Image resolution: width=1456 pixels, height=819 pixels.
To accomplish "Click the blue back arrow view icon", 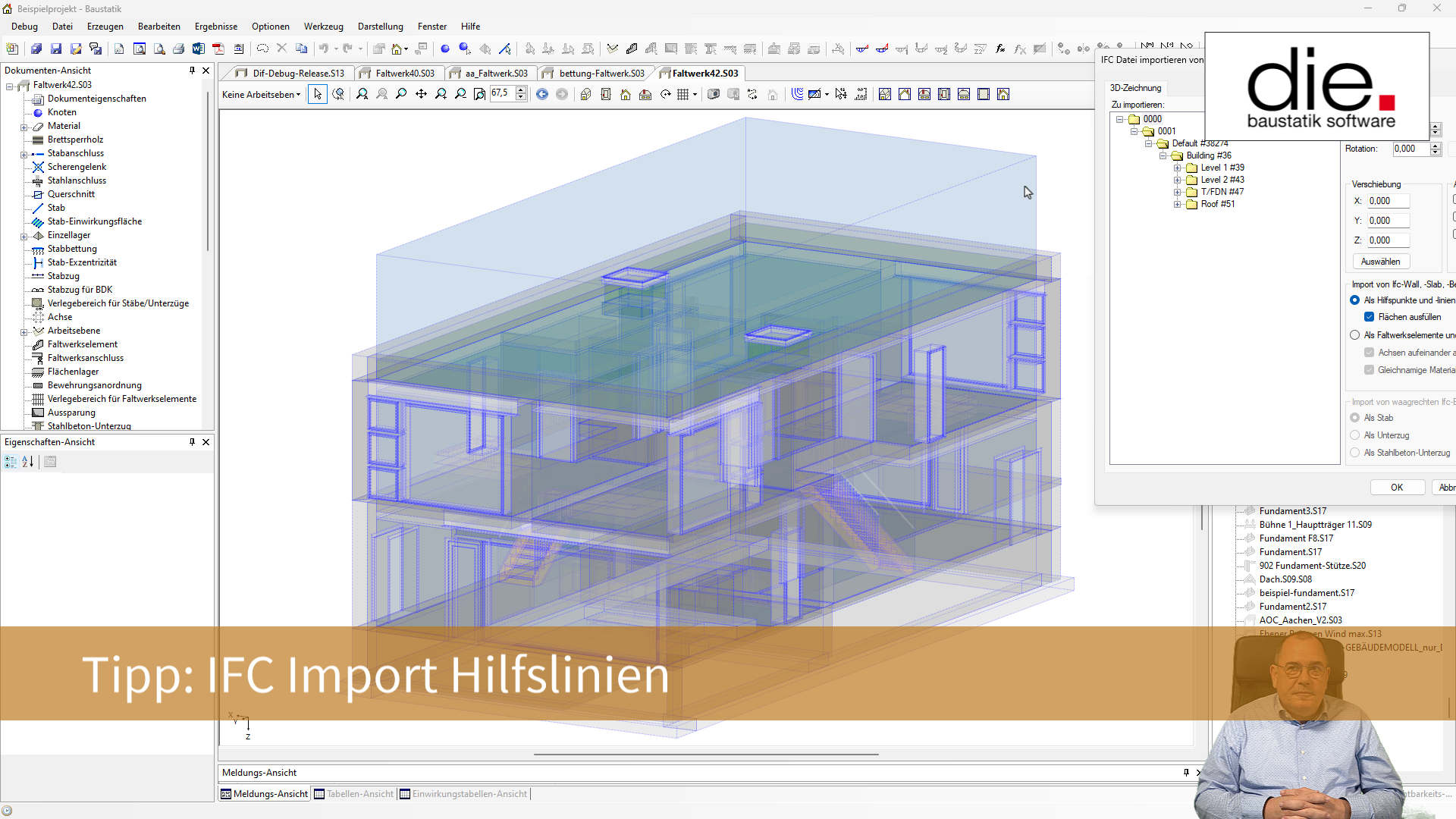I will point(542,94).
